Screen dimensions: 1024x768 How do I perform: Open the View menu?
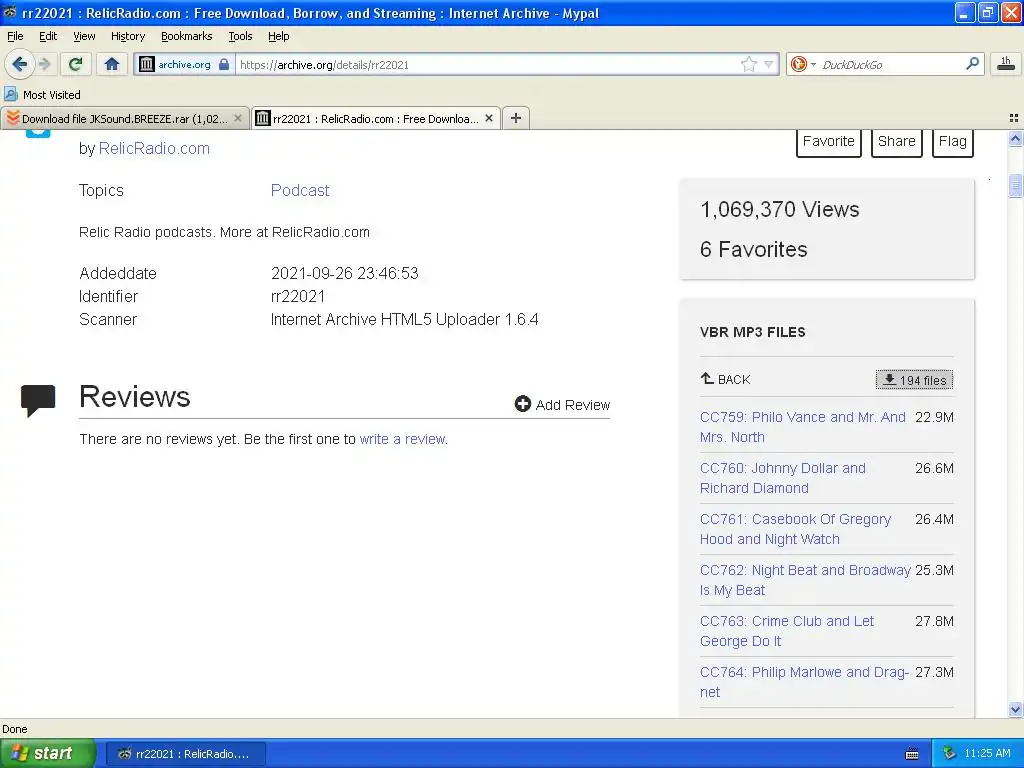(84, 36)
